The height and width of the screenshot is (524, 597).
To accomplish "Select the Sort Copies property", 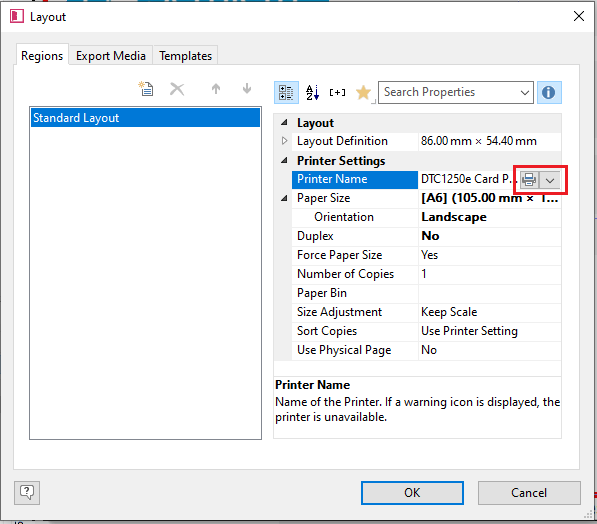I will (327, 331).
